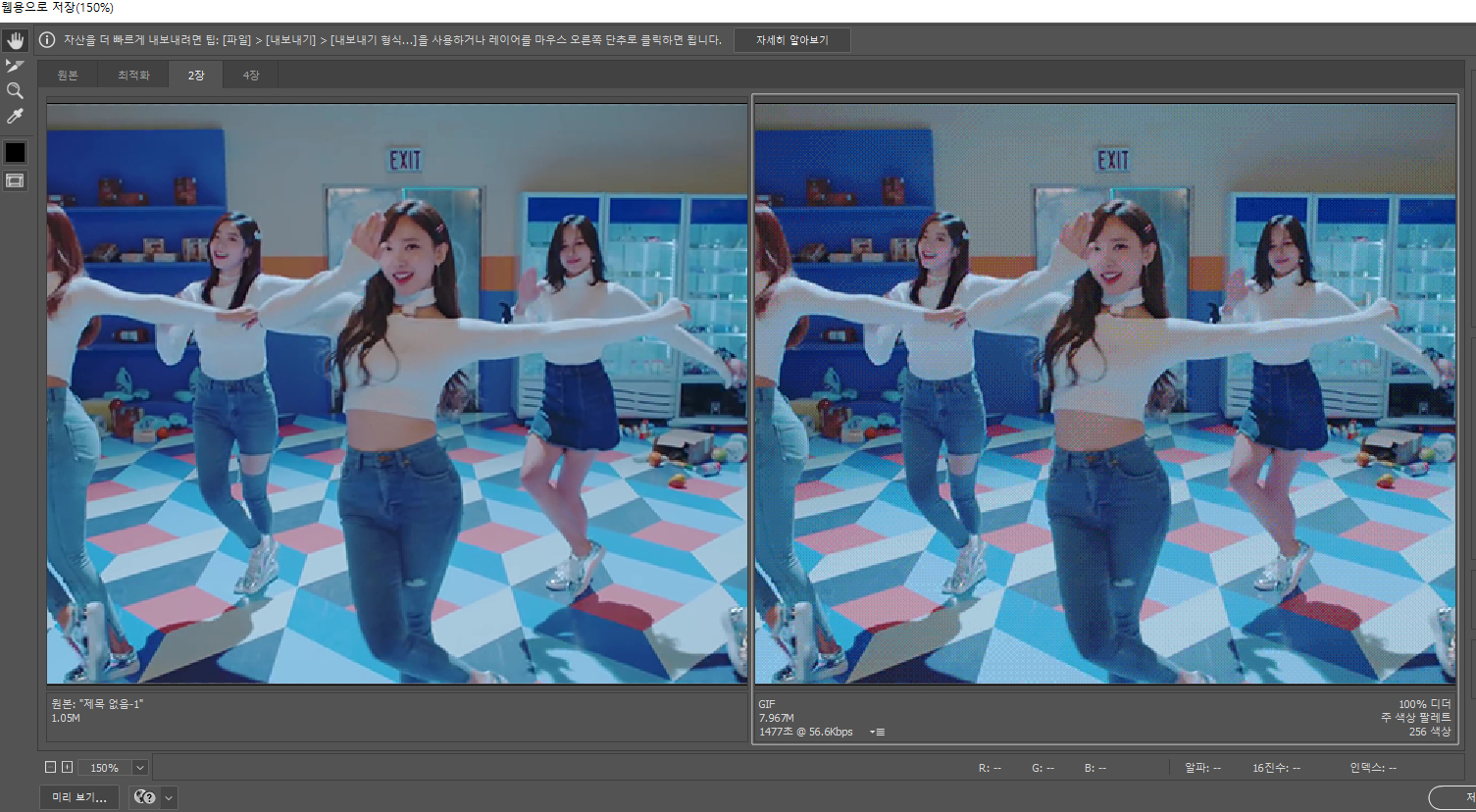The width and height of the screenshot is (1476, 812).
Task: Click the 1.05M original size text
Action: 66,718
